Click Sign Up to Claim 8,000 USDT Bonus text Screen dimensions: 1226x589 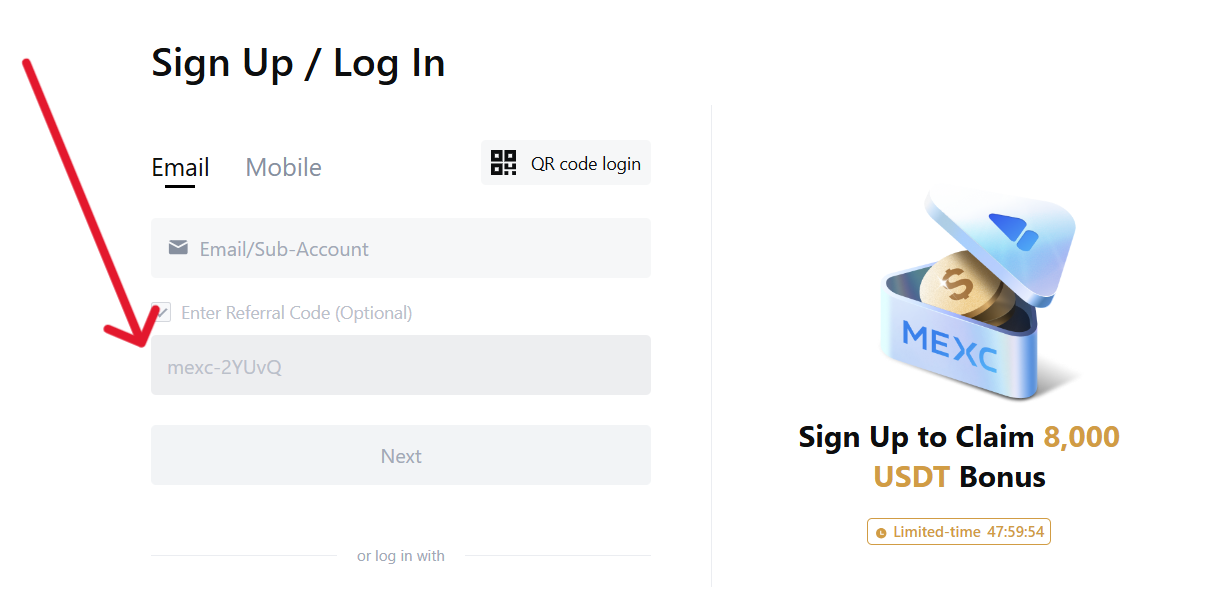[957, 456]
